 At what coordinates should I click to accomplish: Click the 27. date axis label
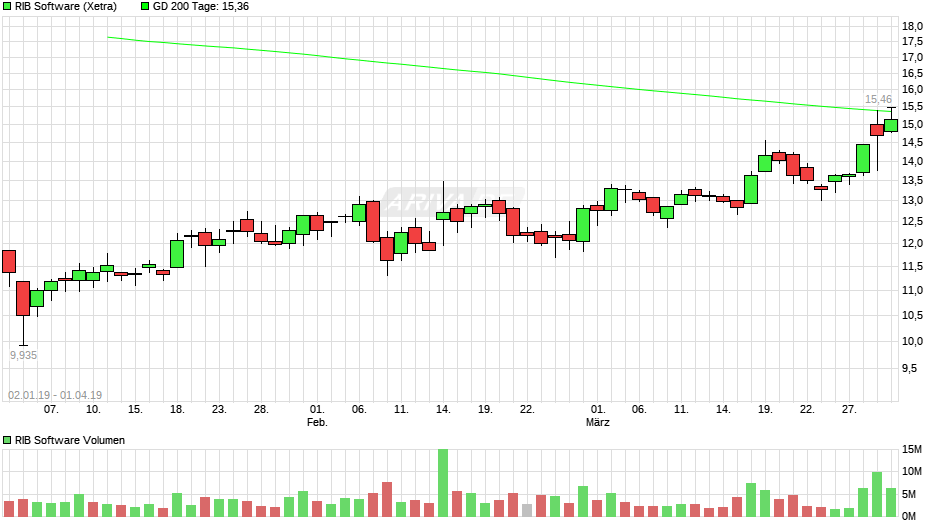(x=849, y=409)
